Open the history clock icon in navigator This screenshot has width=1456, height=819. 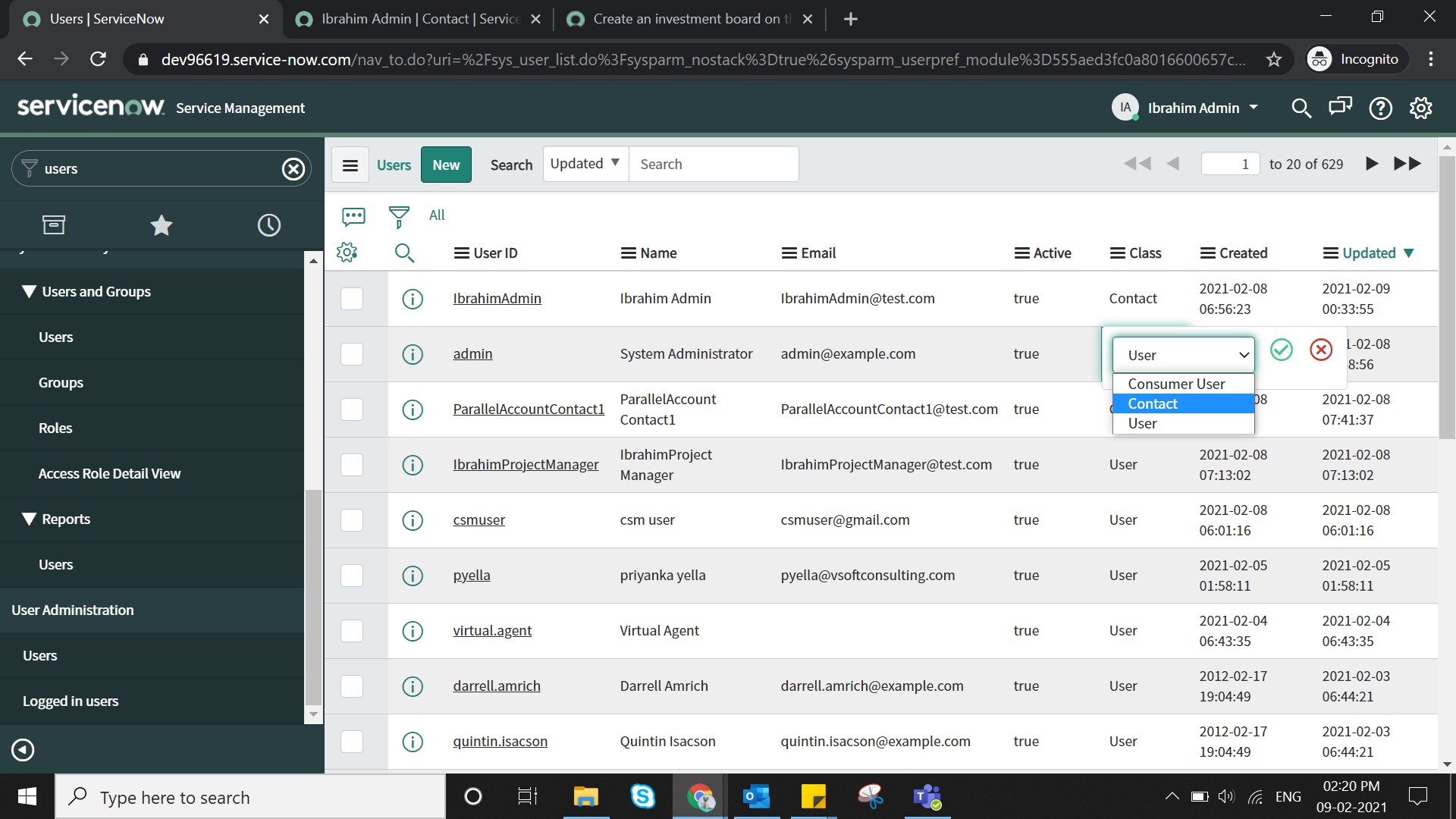pos(268,225)
